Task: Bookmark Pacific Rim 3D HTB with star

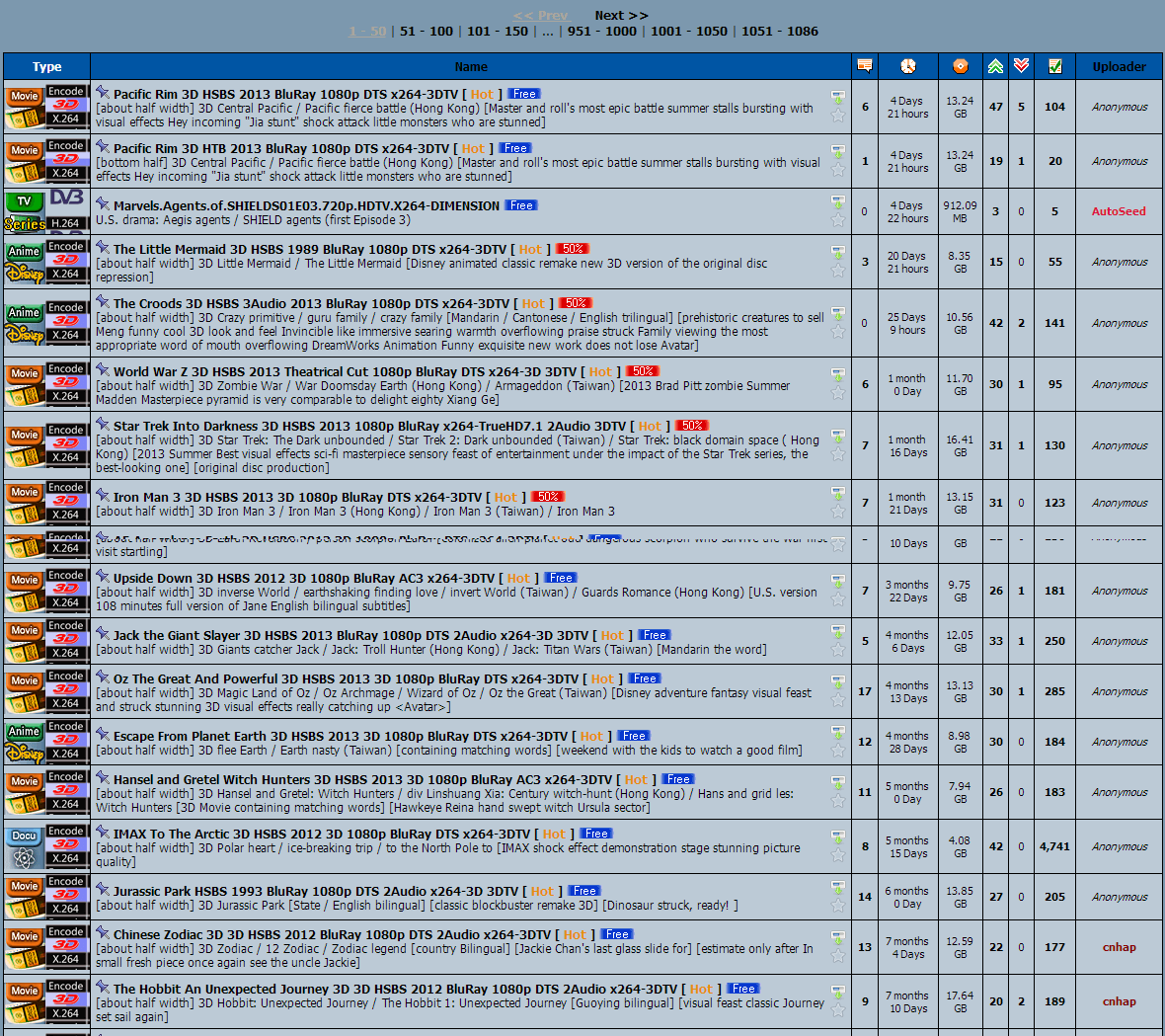Action: [x=838, y=170]
